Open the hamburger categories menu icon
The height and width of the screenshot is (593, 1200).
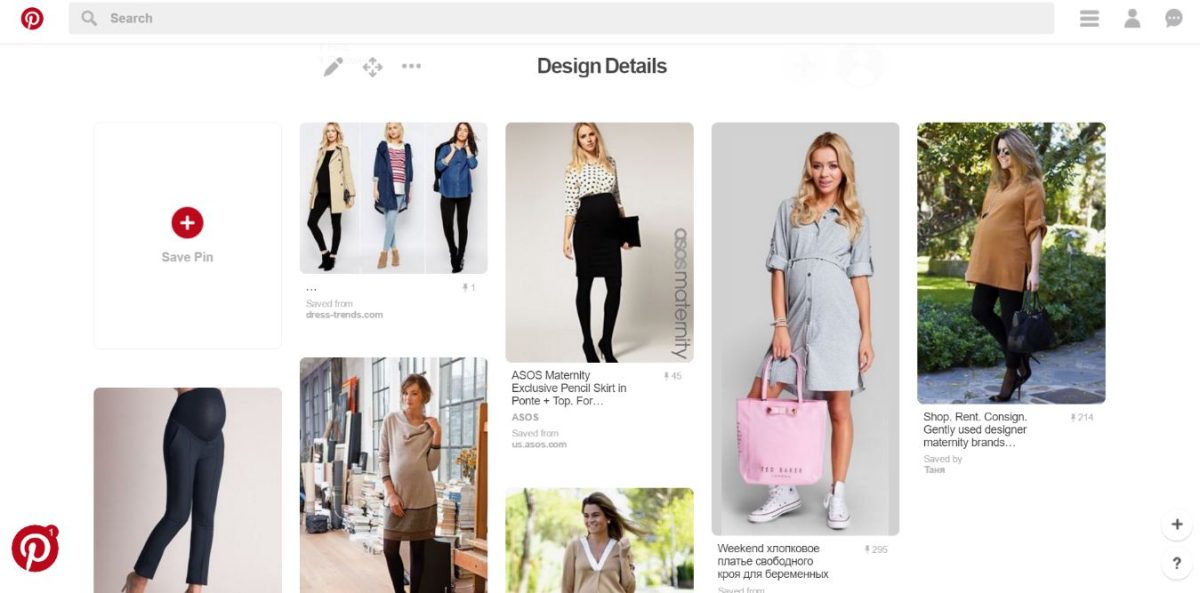pos(1089,18)
